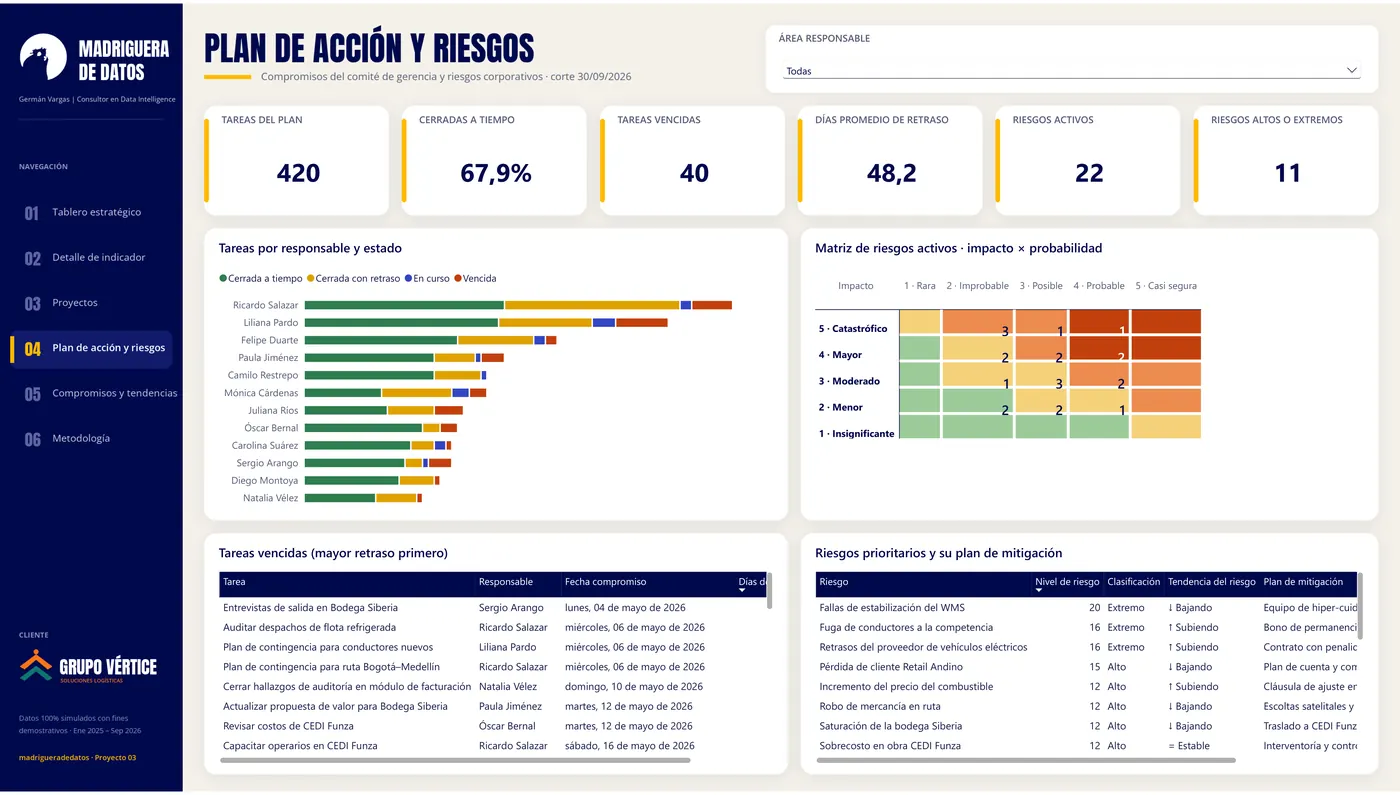1400x795 pixels.
Task: Click Liliana Pardo's red Vencida bar segment
Action: (642, 323)
